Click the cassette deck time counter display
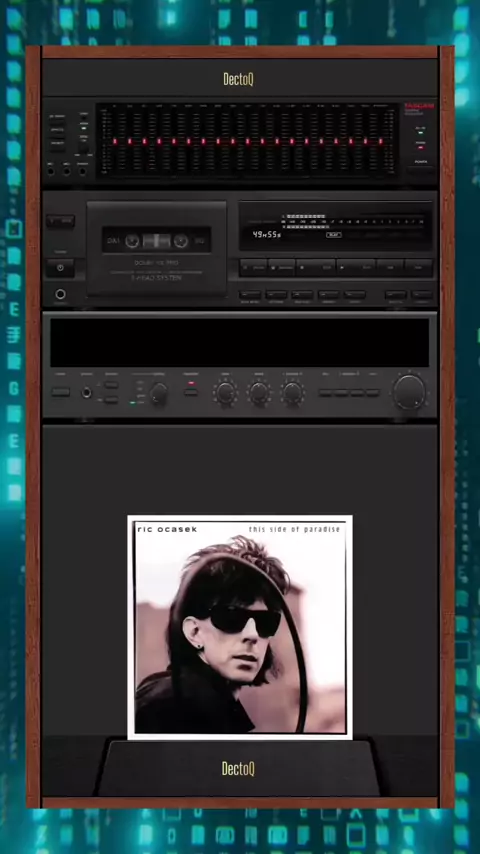The image size is (480, 854). [266, 235]
